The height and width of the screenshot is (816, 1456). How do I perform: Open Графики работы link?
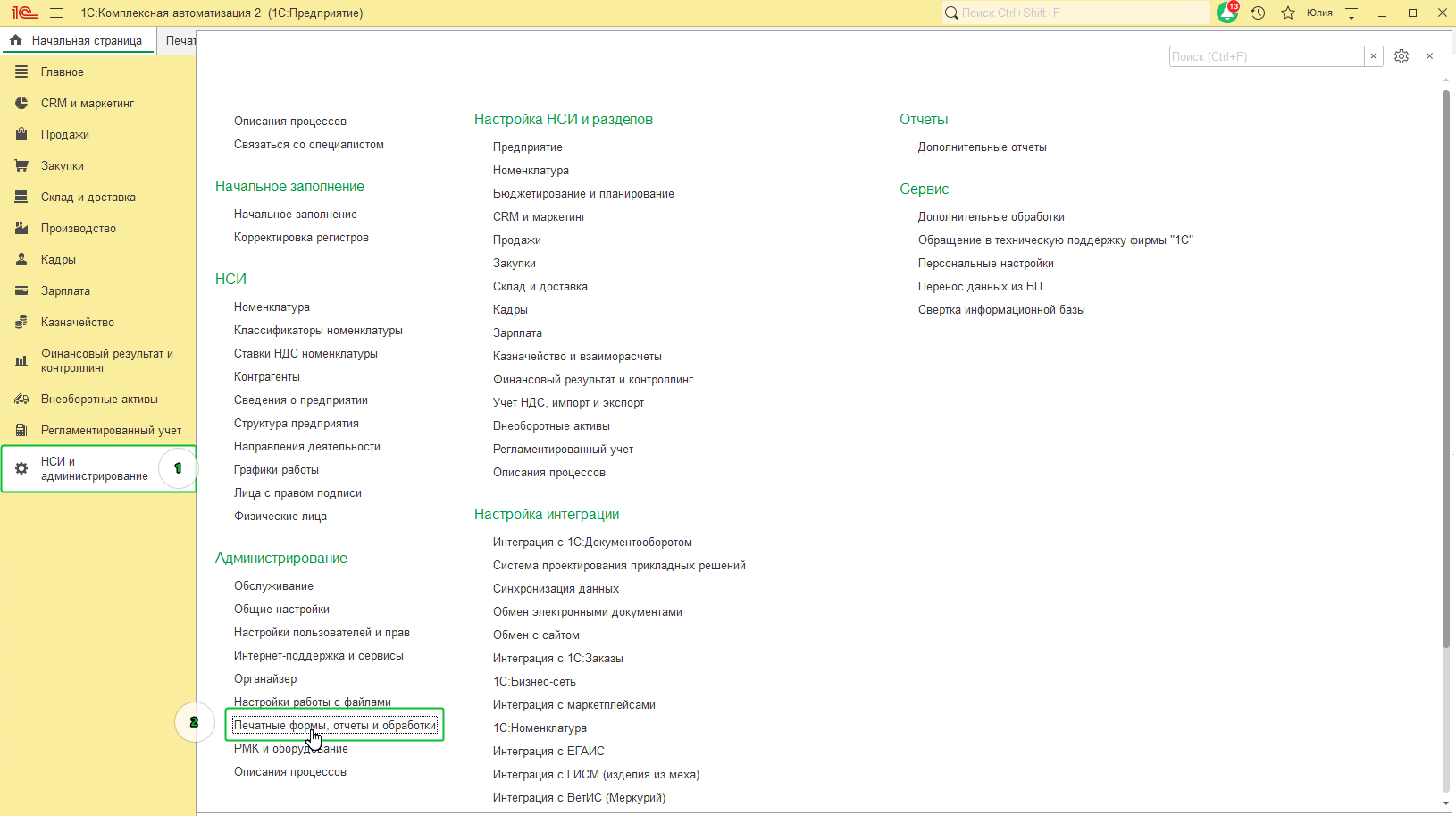pyautogui.click(x=276, y=469)
